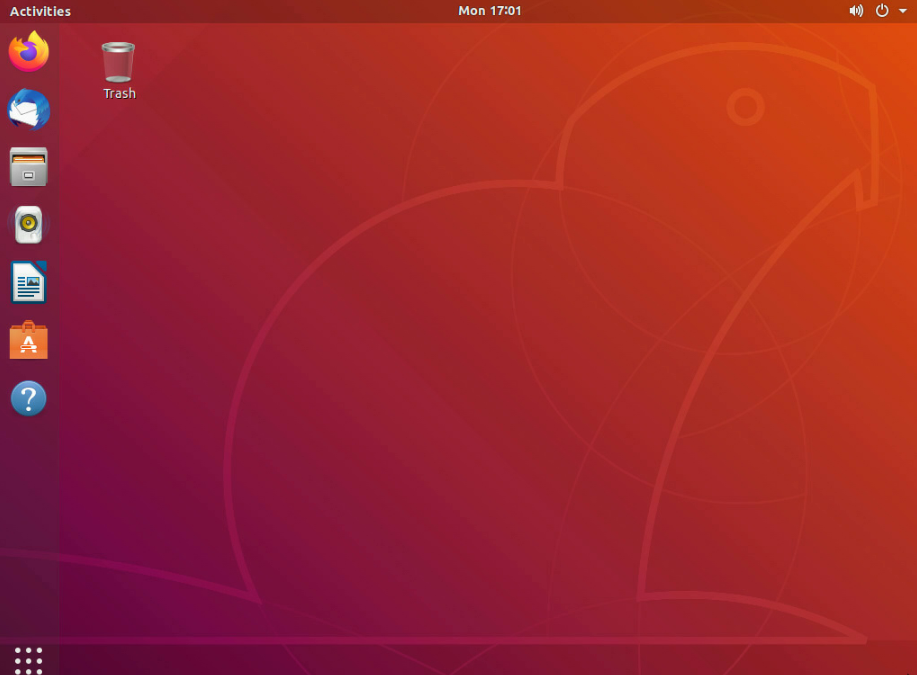
Task: Click the volume speaker icon
Action: [856, 11]
